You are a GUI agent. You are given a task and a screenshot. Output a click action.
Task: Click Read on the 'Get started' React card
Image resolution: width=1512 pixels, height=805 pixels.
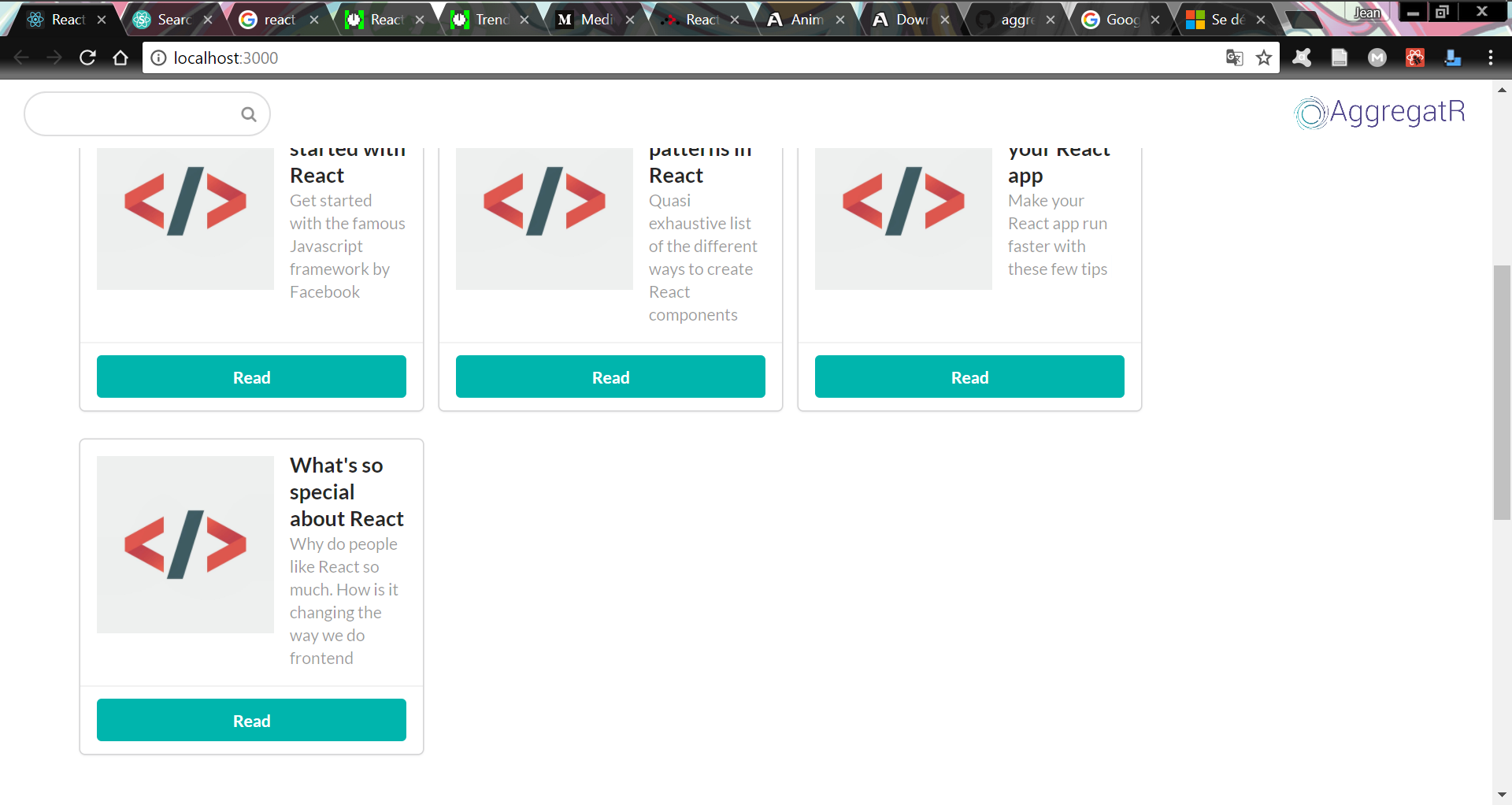pos(251,377)
